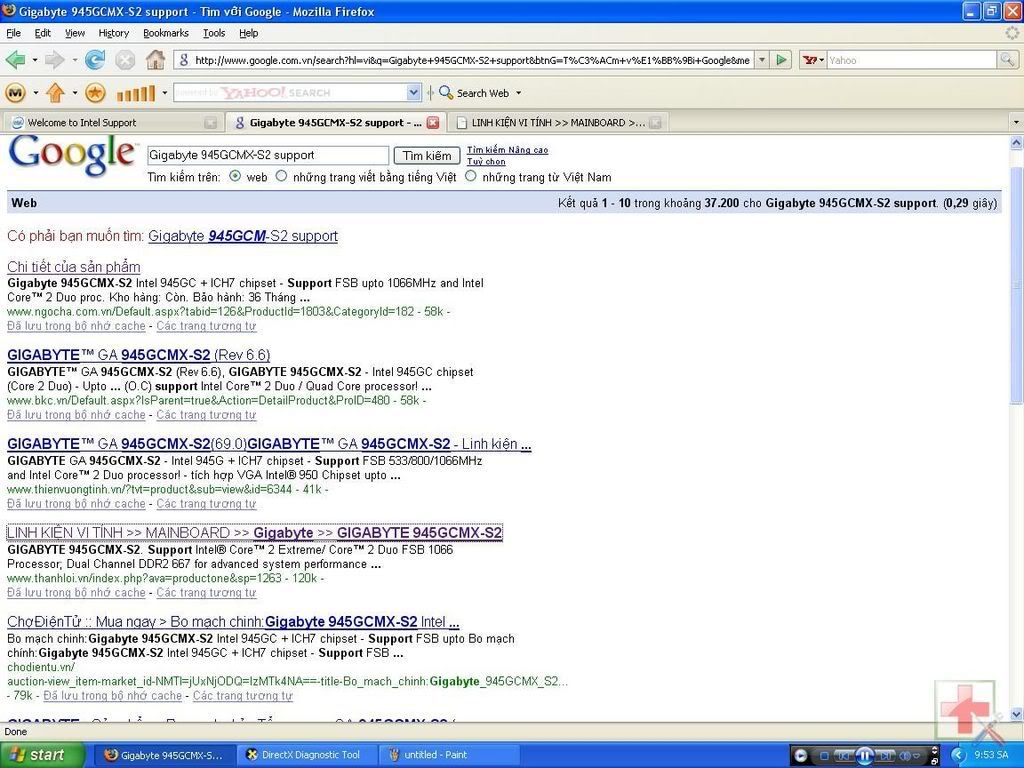This screenshot has width=1024, height=768.
Task: Click the magnifier icon in Yahoo search box
Action: point(1007,60)
